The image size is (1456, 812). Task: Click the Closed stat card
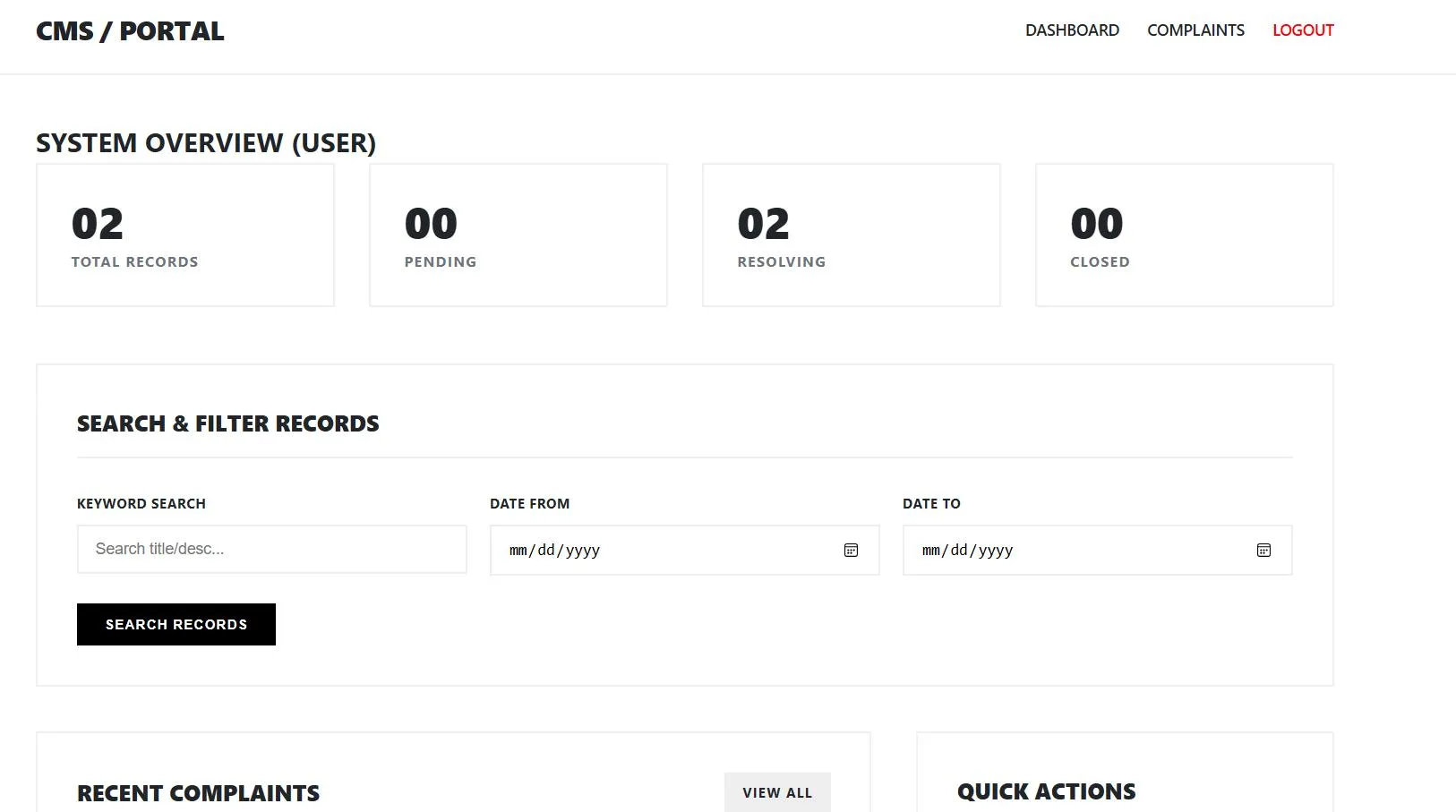[x=1184, y=235]
